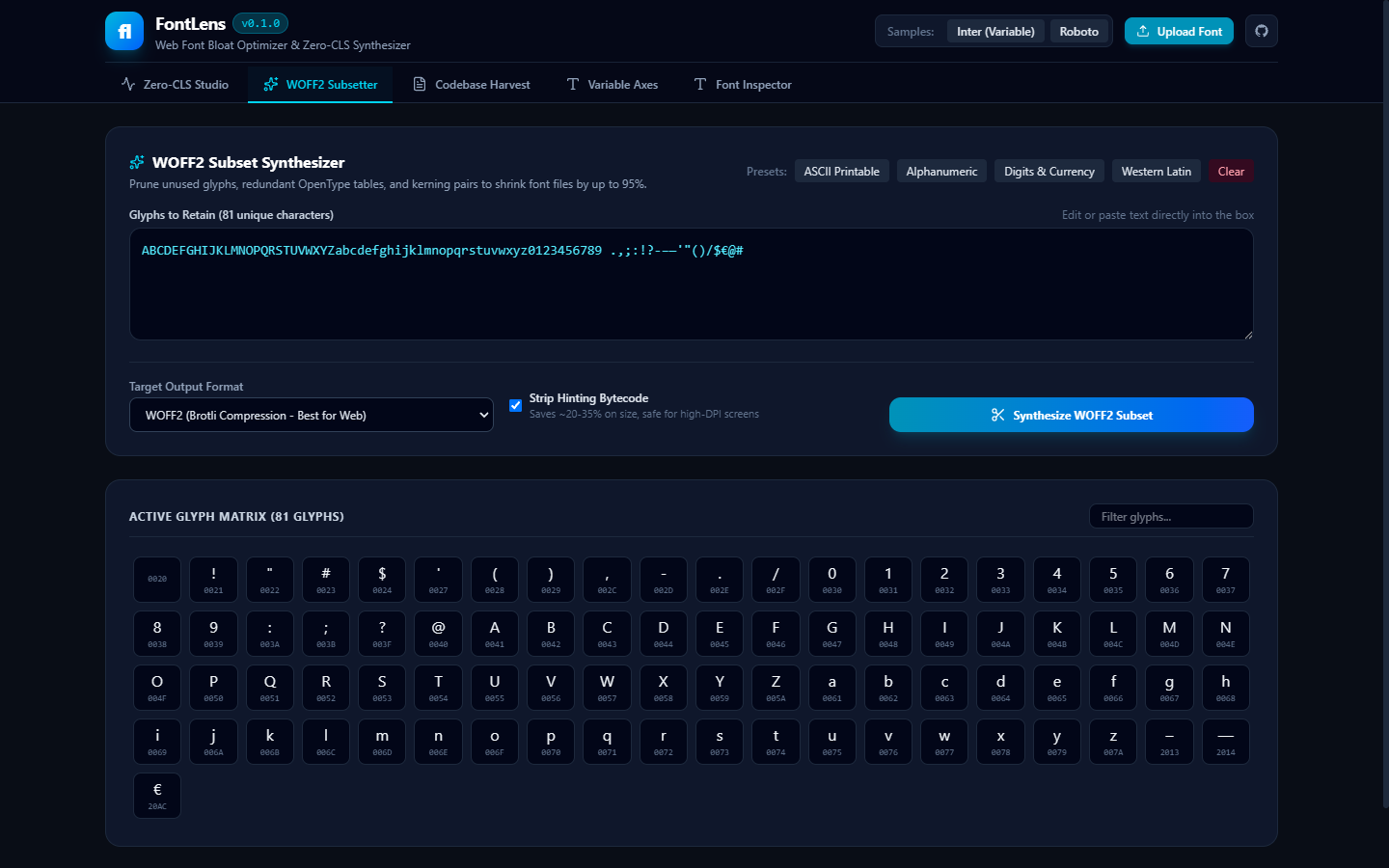This screenshot has width=1389, height=868.
Task: Load the Inter (Variable) sample font
Action: (995, 32)
